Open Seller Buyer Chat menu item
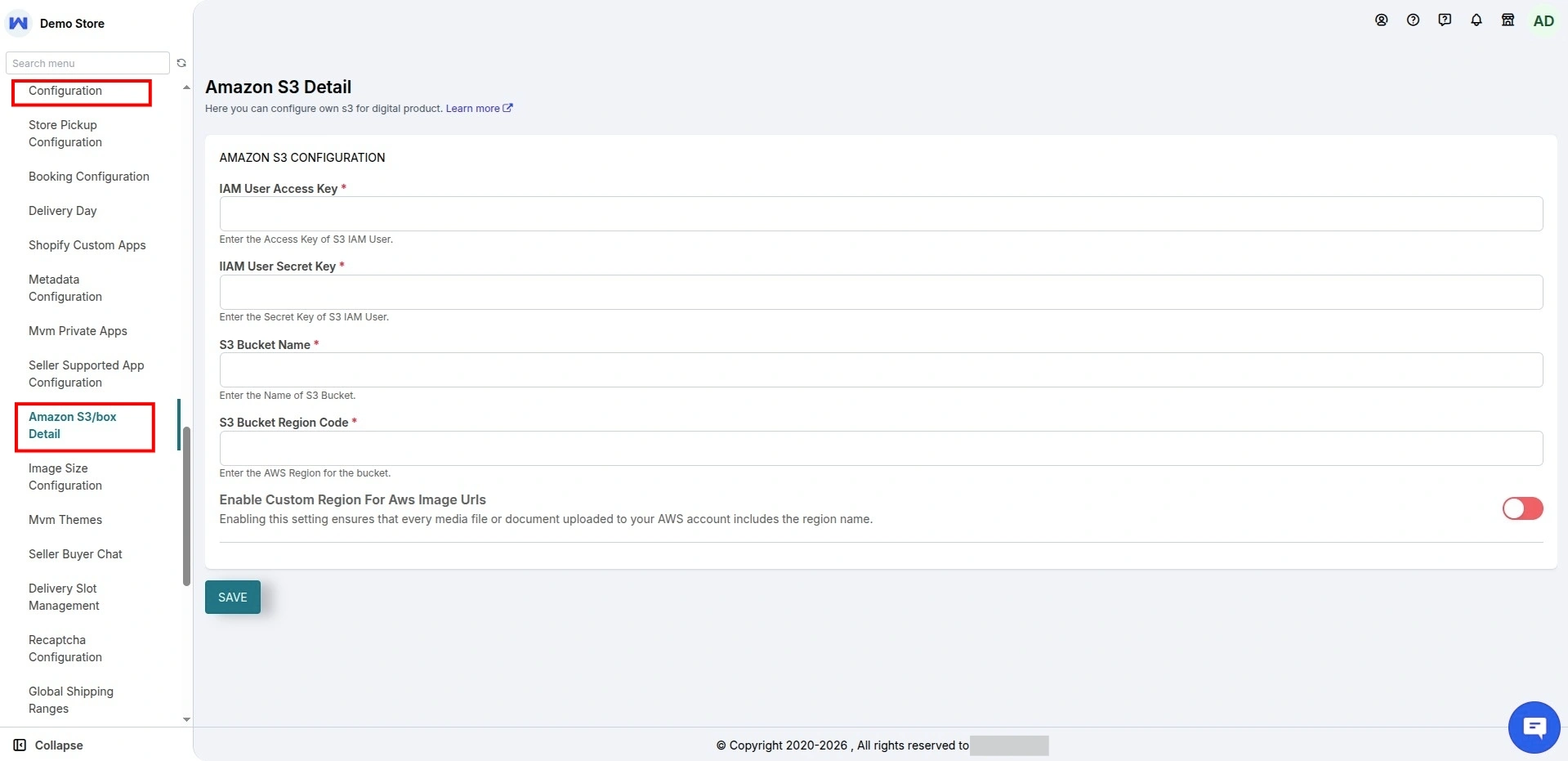1568x761 pixels. (75, 554)
